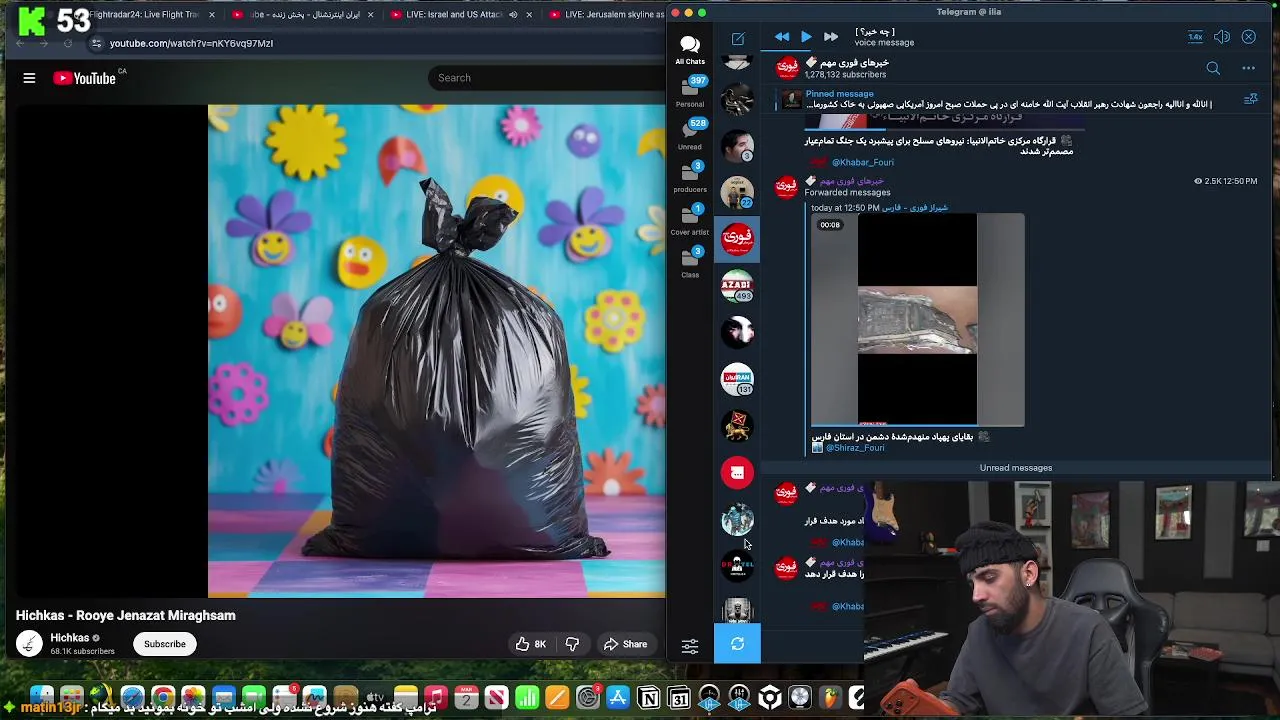This screenshot has height=720, width=1280.
Task: Dislike the Hichkas video
Action: (x=572, y=644)
